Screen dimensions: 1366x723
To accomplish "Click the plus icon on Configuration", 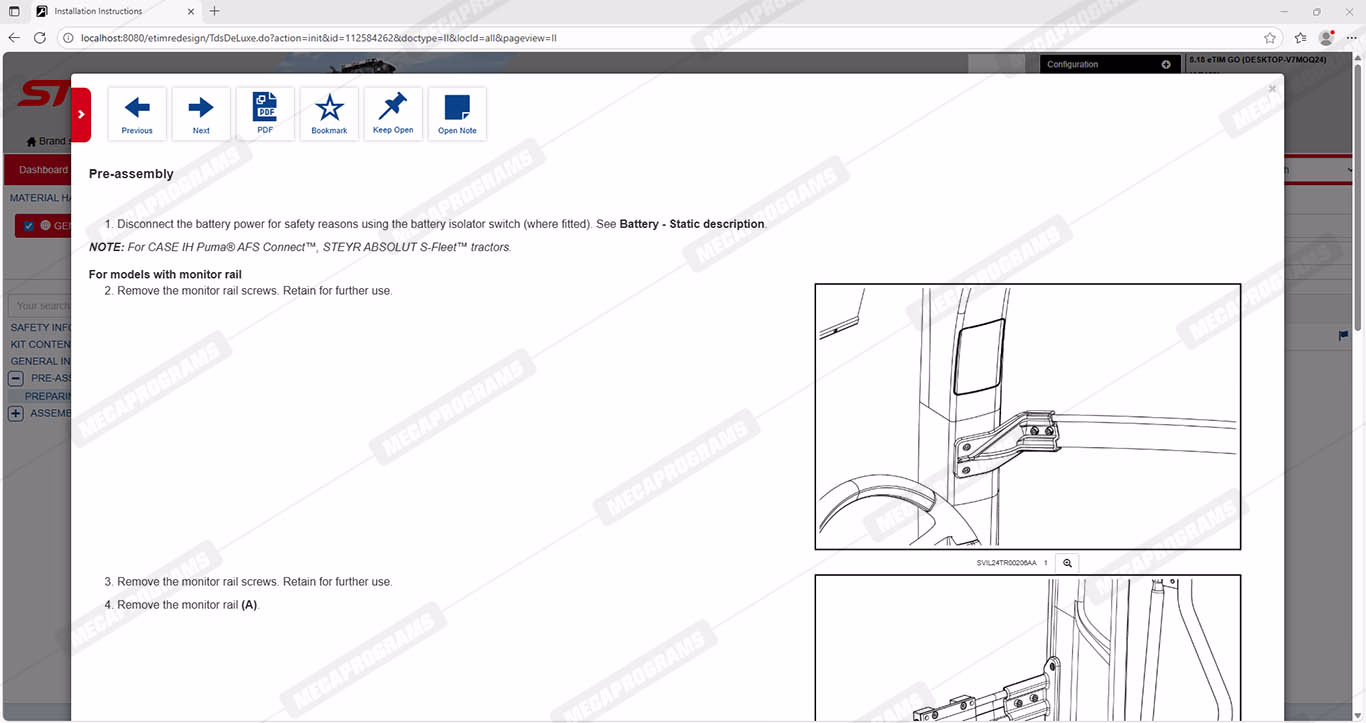I will pyautogui.click(x=1166, y=64).
